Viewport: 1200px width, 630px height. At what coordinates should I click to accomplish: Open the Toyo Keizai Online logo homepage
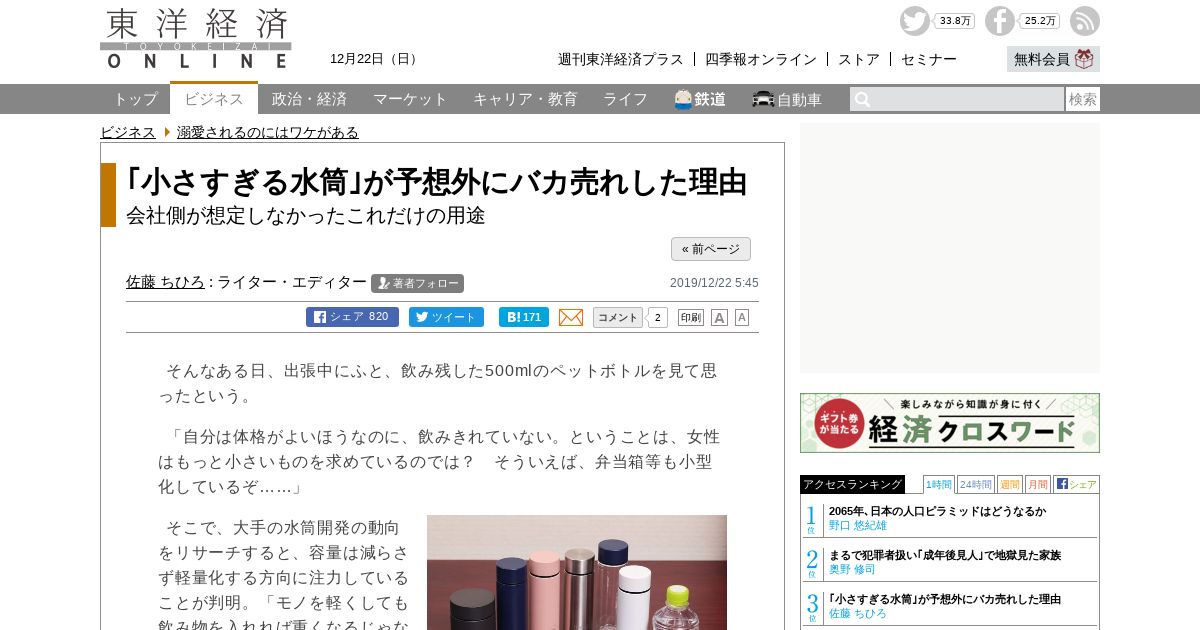pyautogui.click(x=196, y=38)
